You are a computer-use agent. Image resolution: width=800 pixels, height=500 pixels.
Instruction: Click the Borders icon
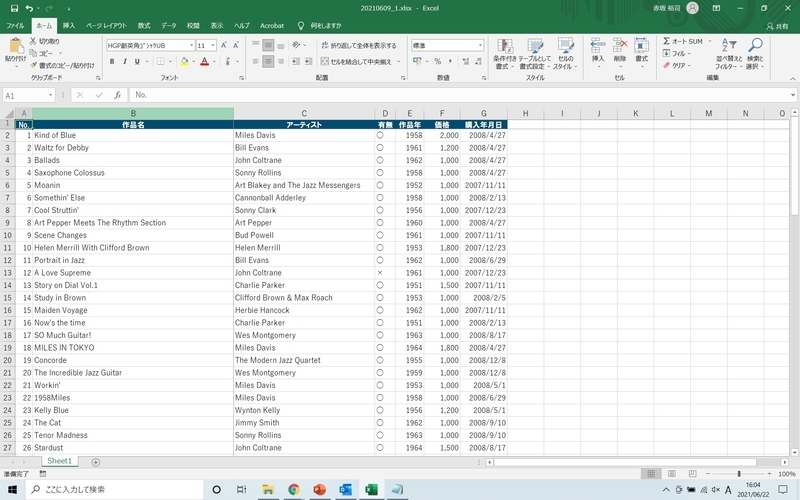pyautogui.click(x=161, y=61)
